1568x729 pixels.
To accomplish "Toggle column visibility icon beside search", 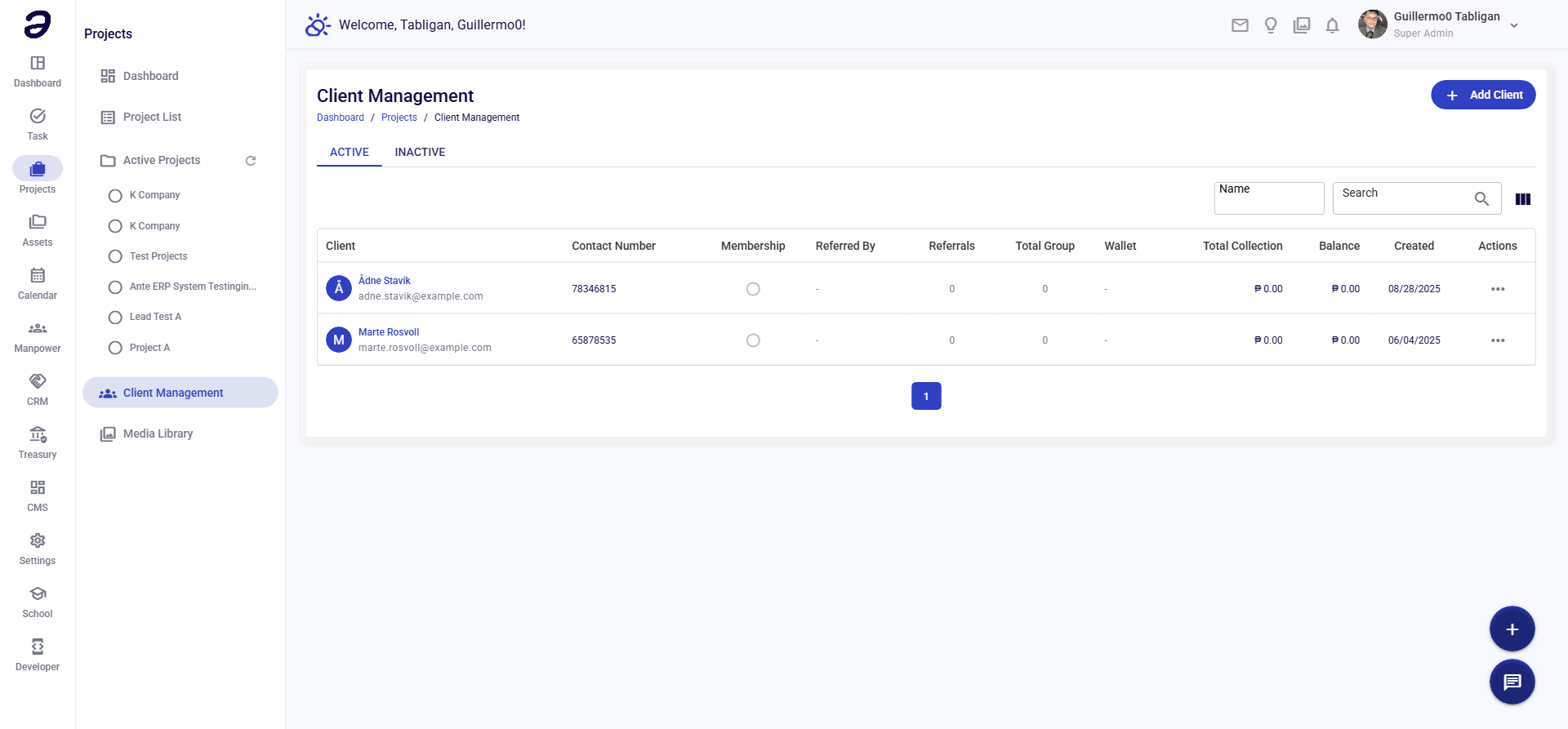I will (1522, 199).
